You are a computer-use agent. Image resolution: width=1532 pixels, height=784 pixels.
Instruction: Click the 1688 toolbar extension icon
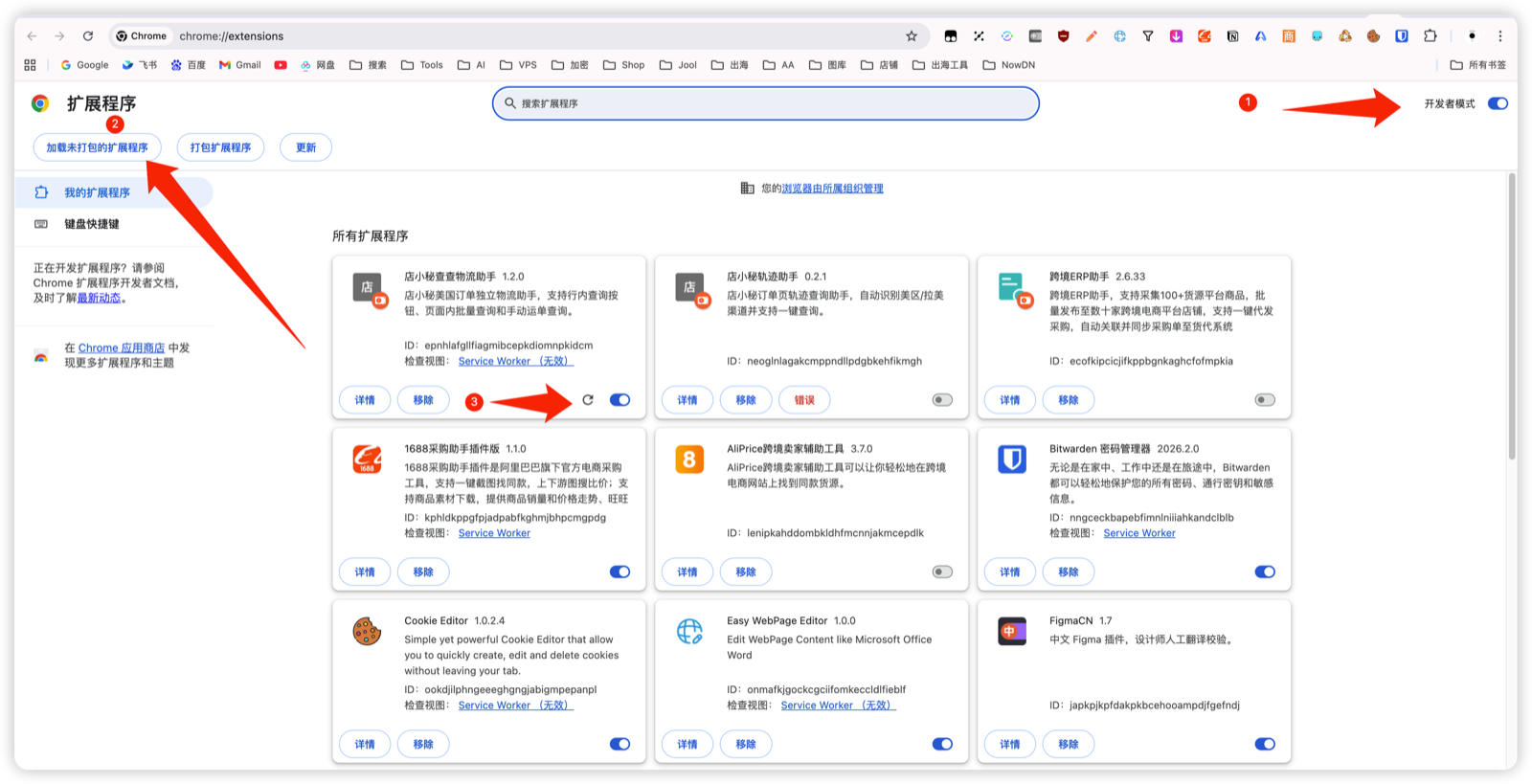coord(1205,36)
